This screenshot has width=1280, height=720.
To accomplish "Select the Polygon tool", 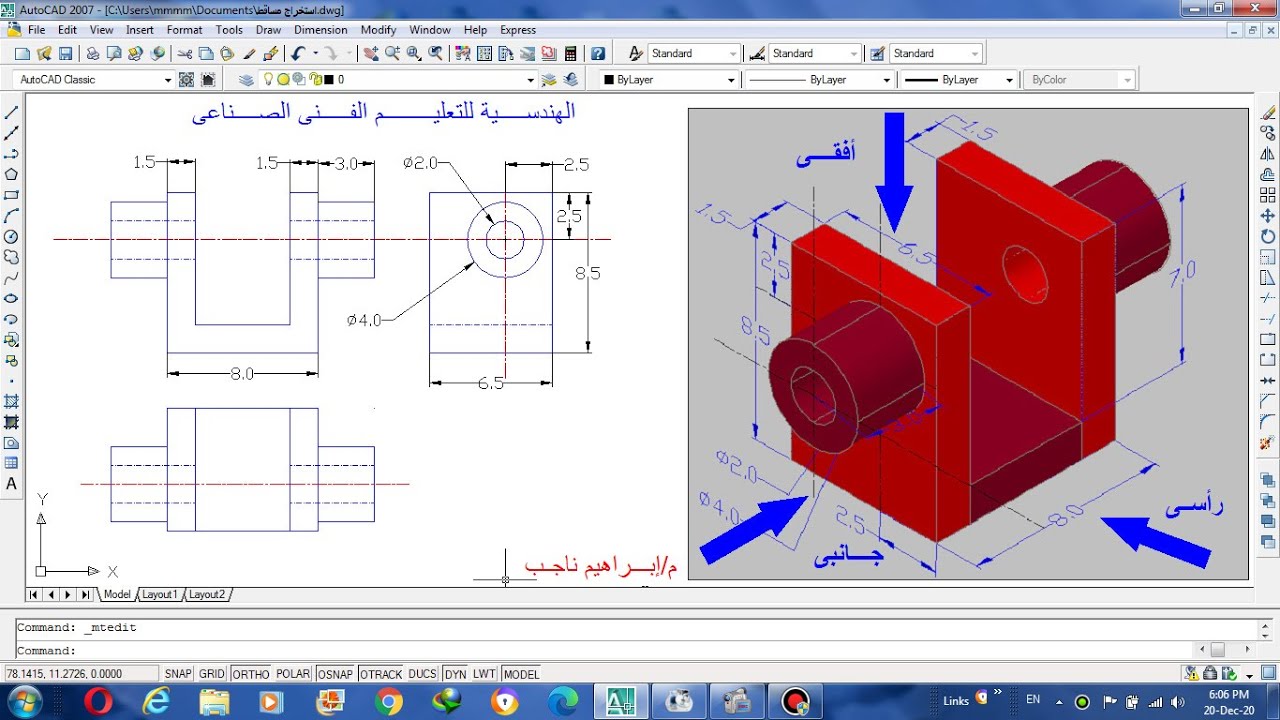I will tap(12, 174).
